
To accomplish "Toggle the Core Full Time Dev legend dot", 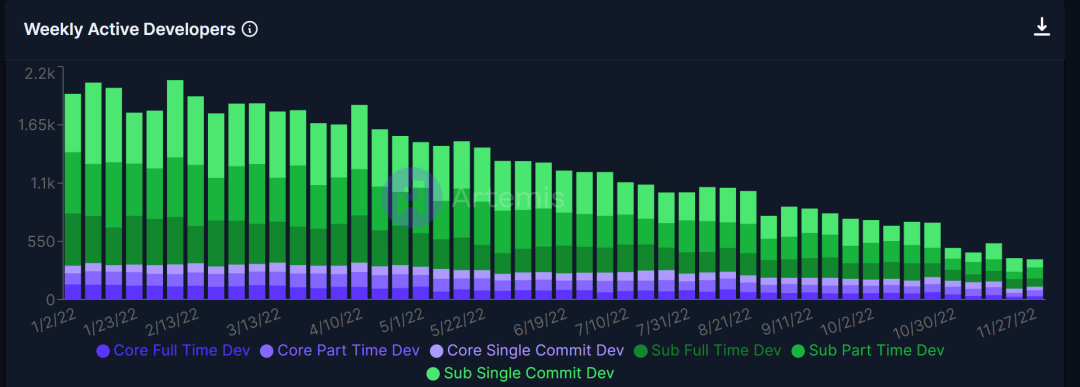I will pyautogui.click(x=103, y=351).
